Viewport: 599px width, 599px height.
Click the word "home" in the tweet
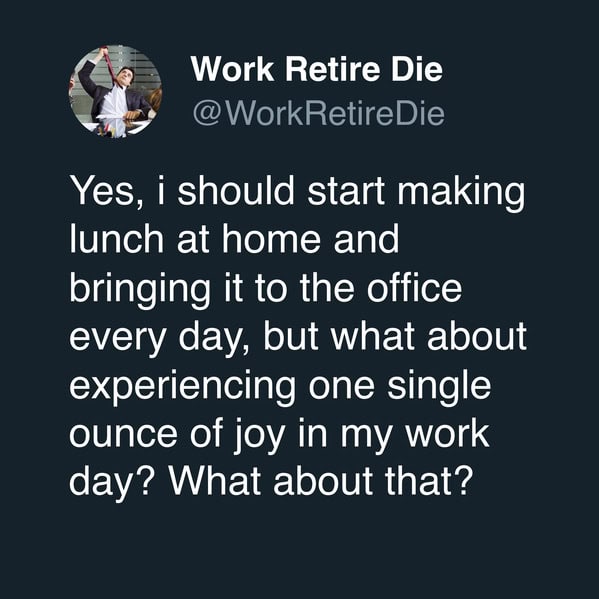(x=272, y=239)
